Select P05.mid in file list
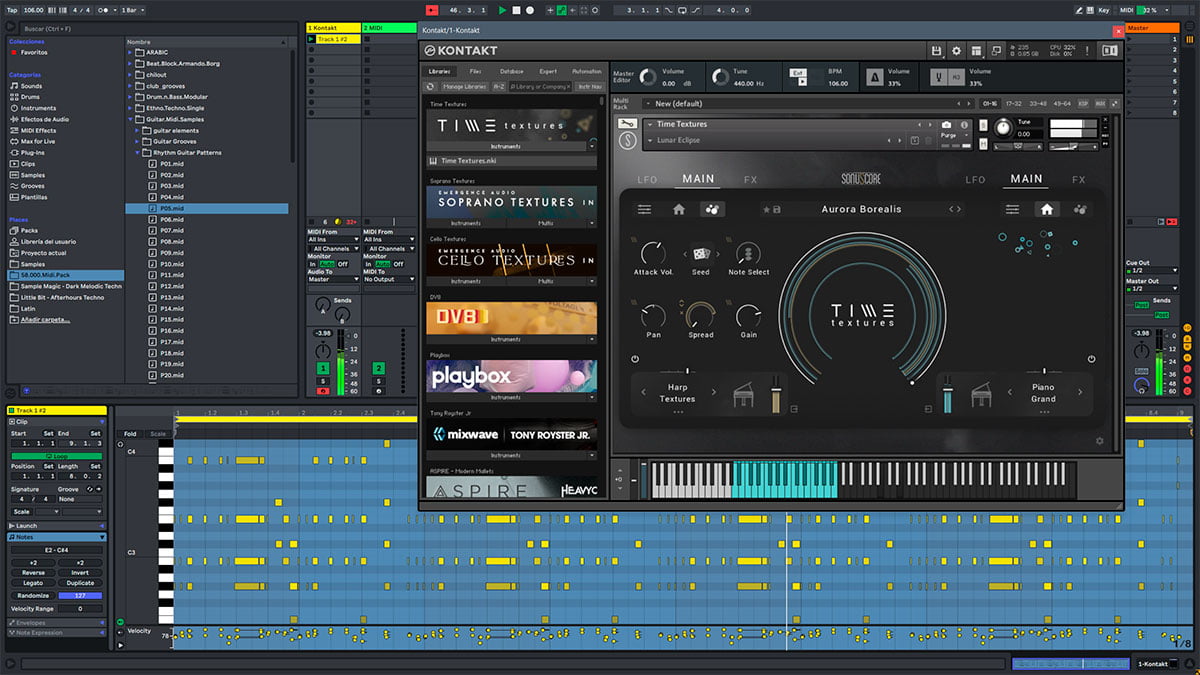Screen dimensions: 1200x675 pyautogui.click(x=207, y=208)
